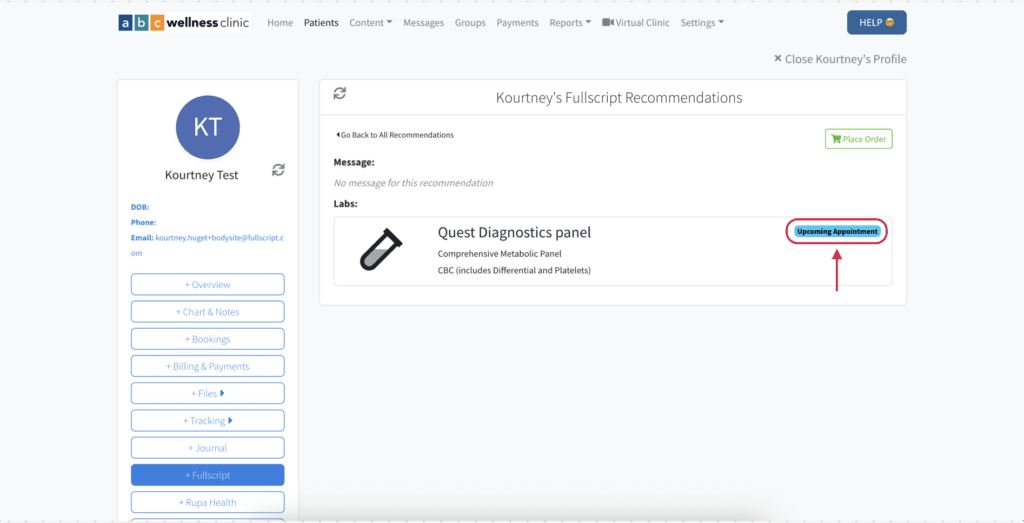Click the KT avatar circle
The width and height of the screenshot is (1024, 523).
[x=208, y=127]
